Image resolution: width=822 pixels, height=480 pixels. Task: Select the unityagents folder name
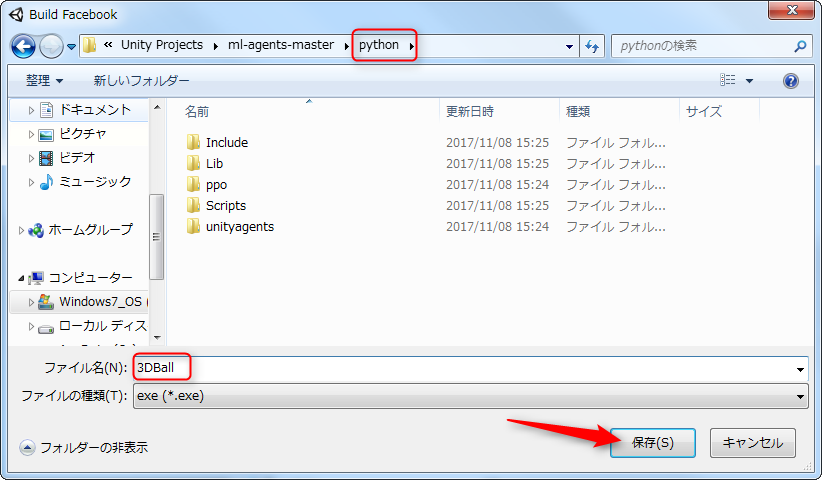coord(240,227)
